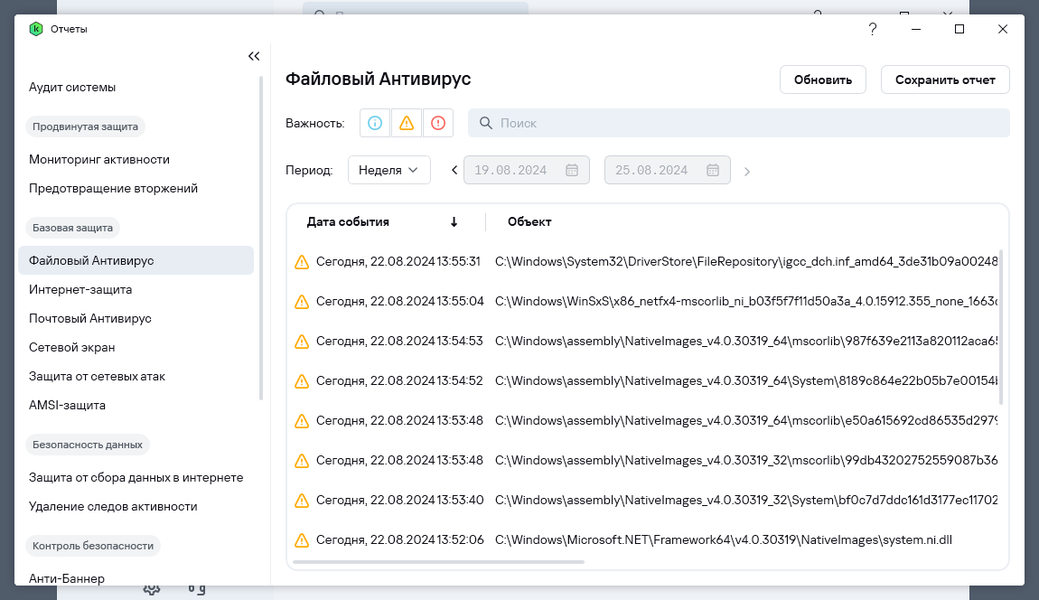Select mscorlib\e50a615692 path entry

[746, 421]
